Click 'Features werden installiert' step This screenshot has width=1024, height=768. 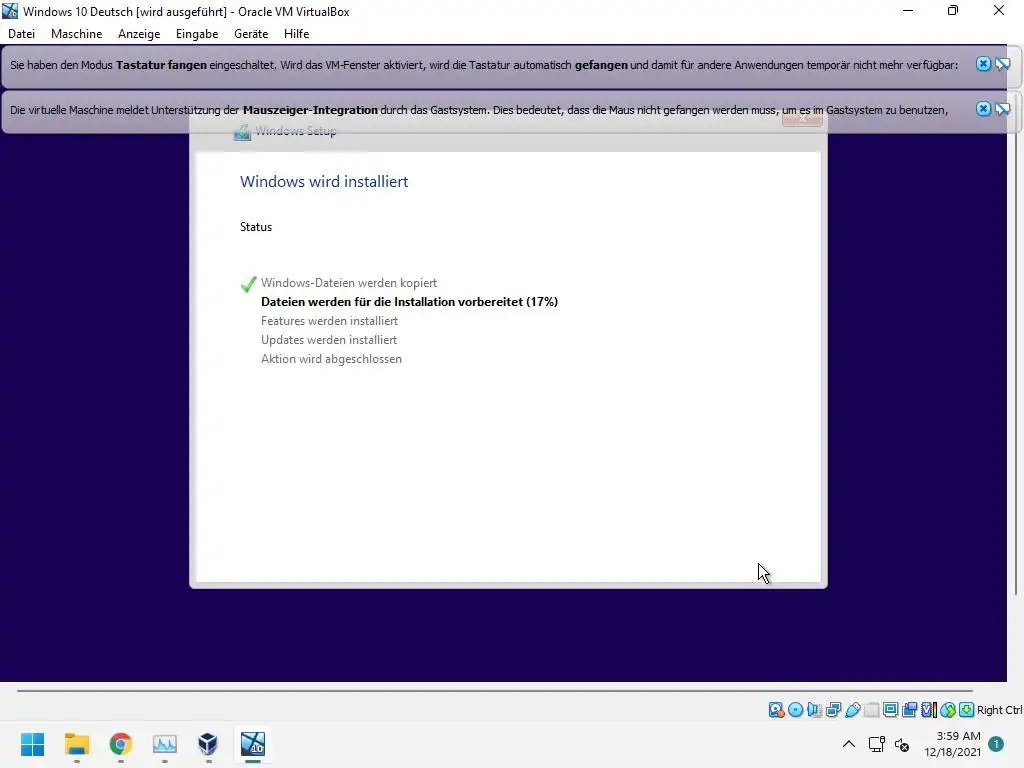point(329,321)
